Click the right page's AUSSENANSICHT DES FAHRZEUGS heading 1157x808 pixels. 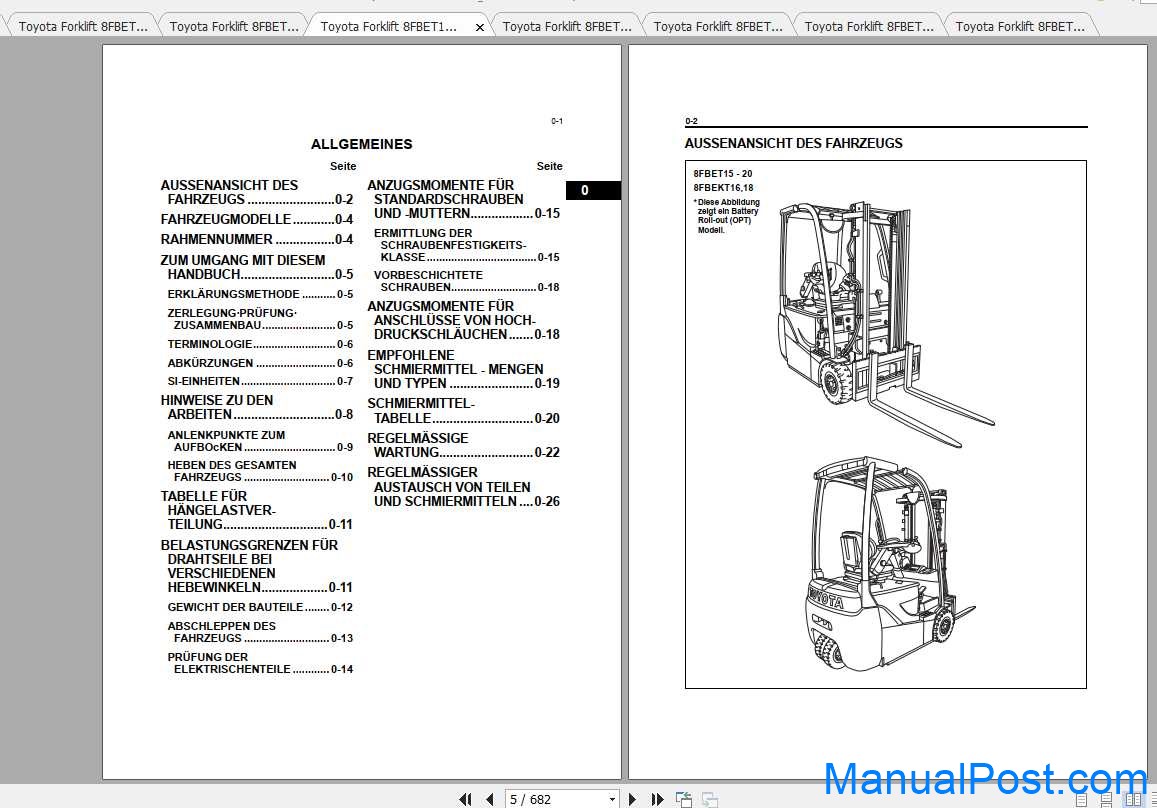(x=793, y=143)
